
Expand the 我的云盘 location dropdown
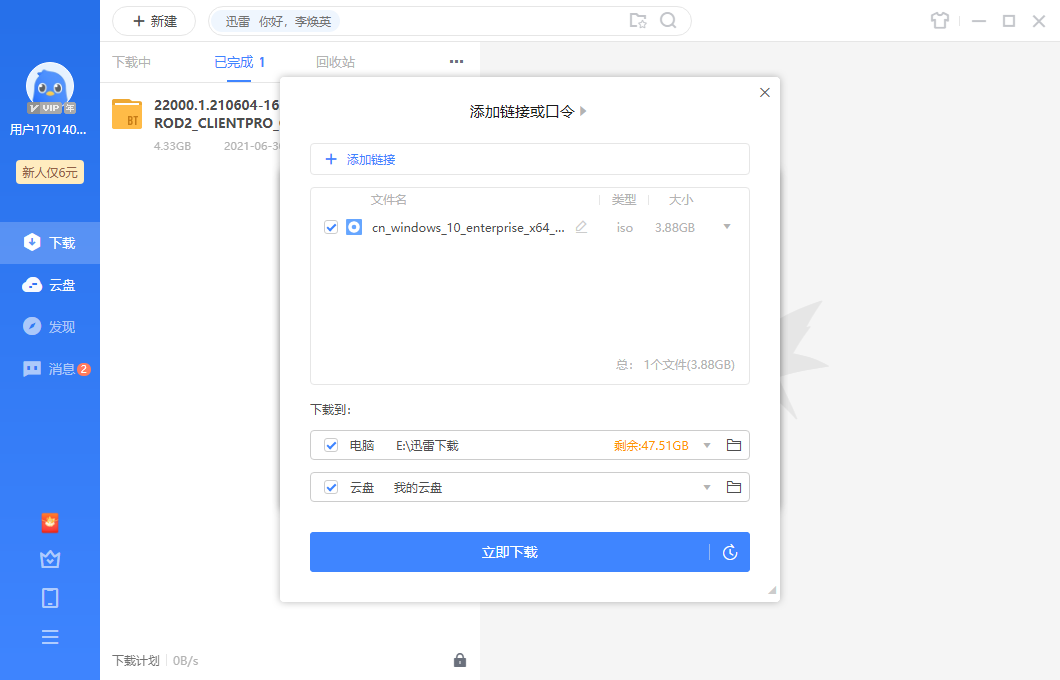[x=707, y=487]
